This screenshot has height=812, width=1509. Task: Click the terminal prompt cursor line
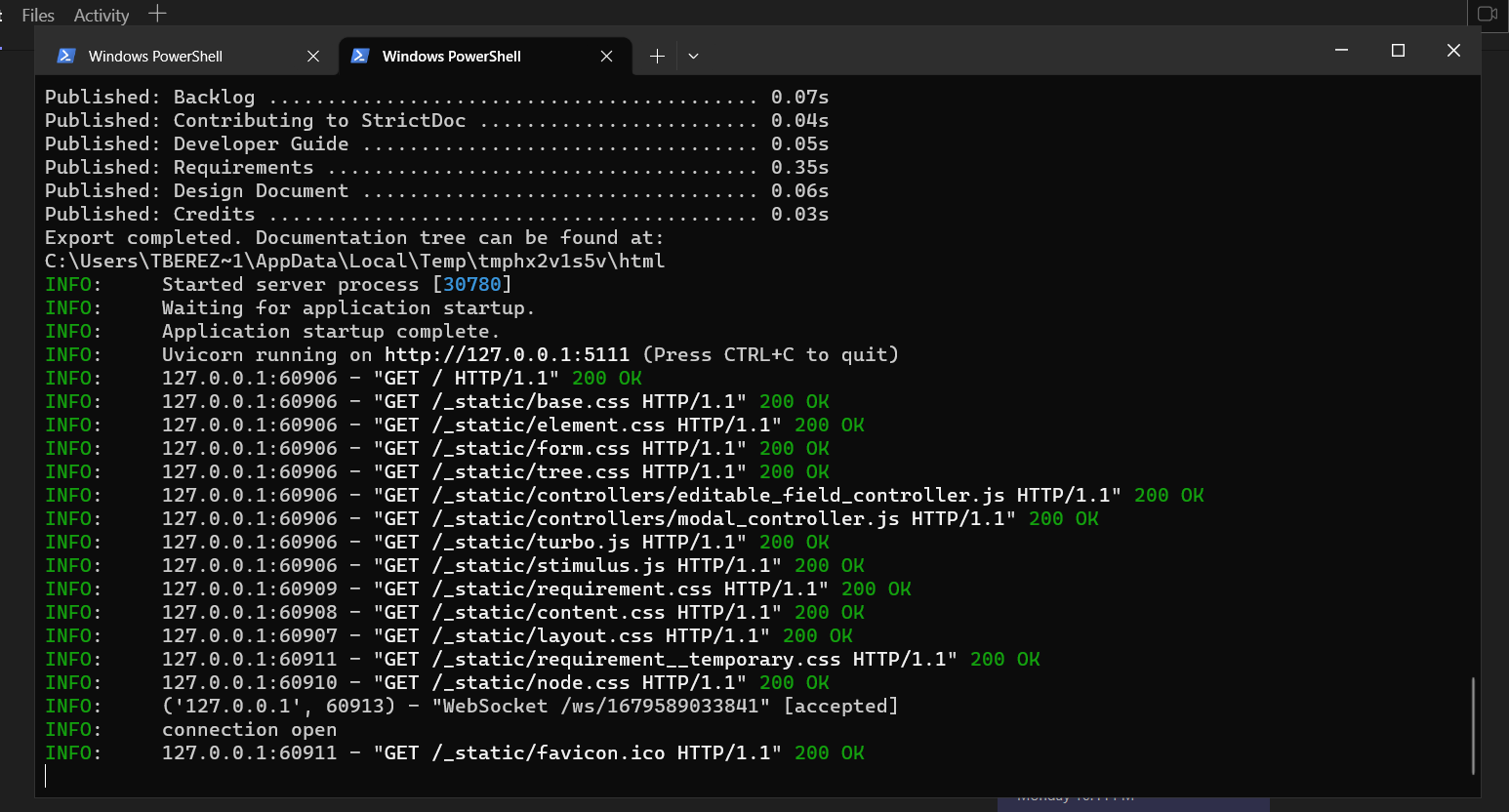point(45,775)
